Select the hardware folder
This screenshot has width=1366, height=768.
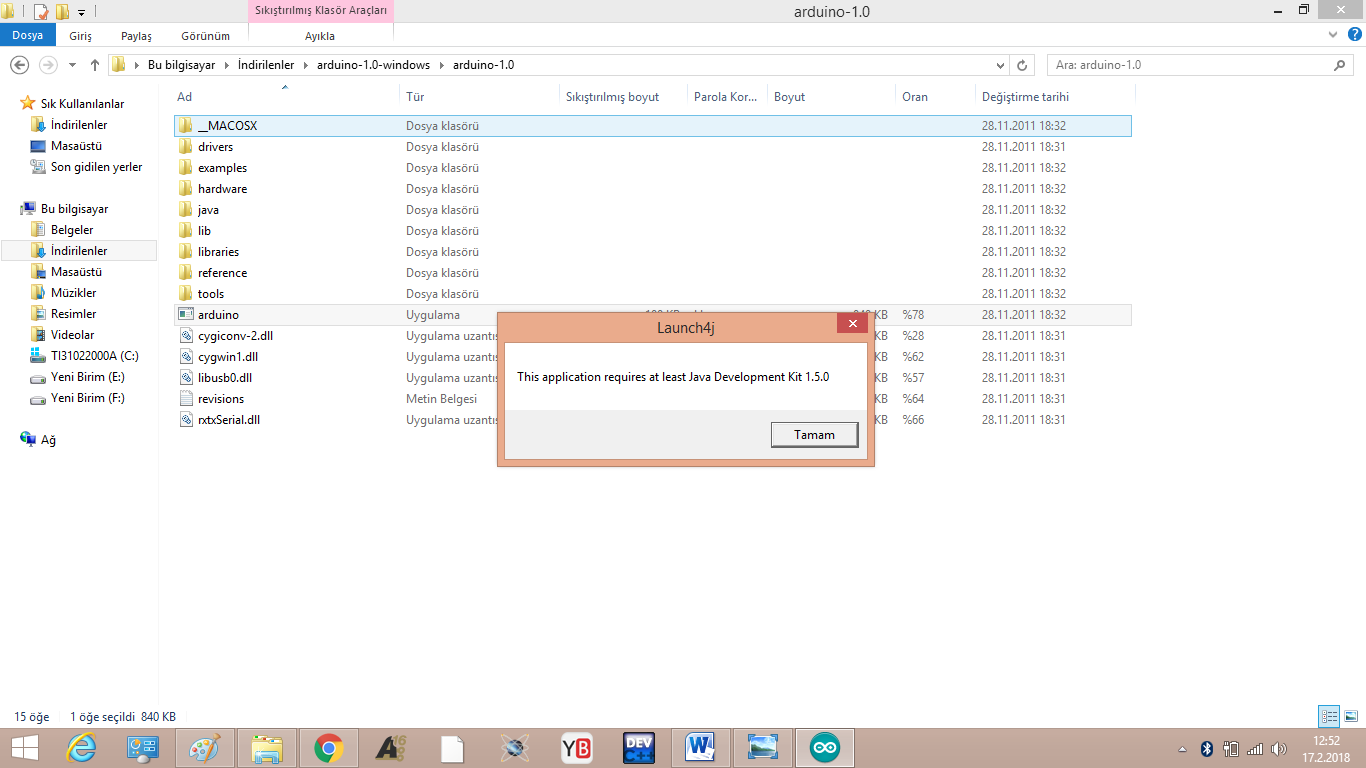tap(222, 189)
